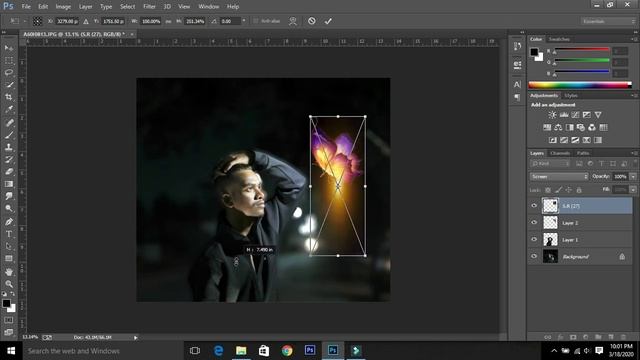The width and height of the screenshot is (640, 360).
Task: Add a Color Balance adjustment
Action: pyautogui.click(x=558, y=127)
